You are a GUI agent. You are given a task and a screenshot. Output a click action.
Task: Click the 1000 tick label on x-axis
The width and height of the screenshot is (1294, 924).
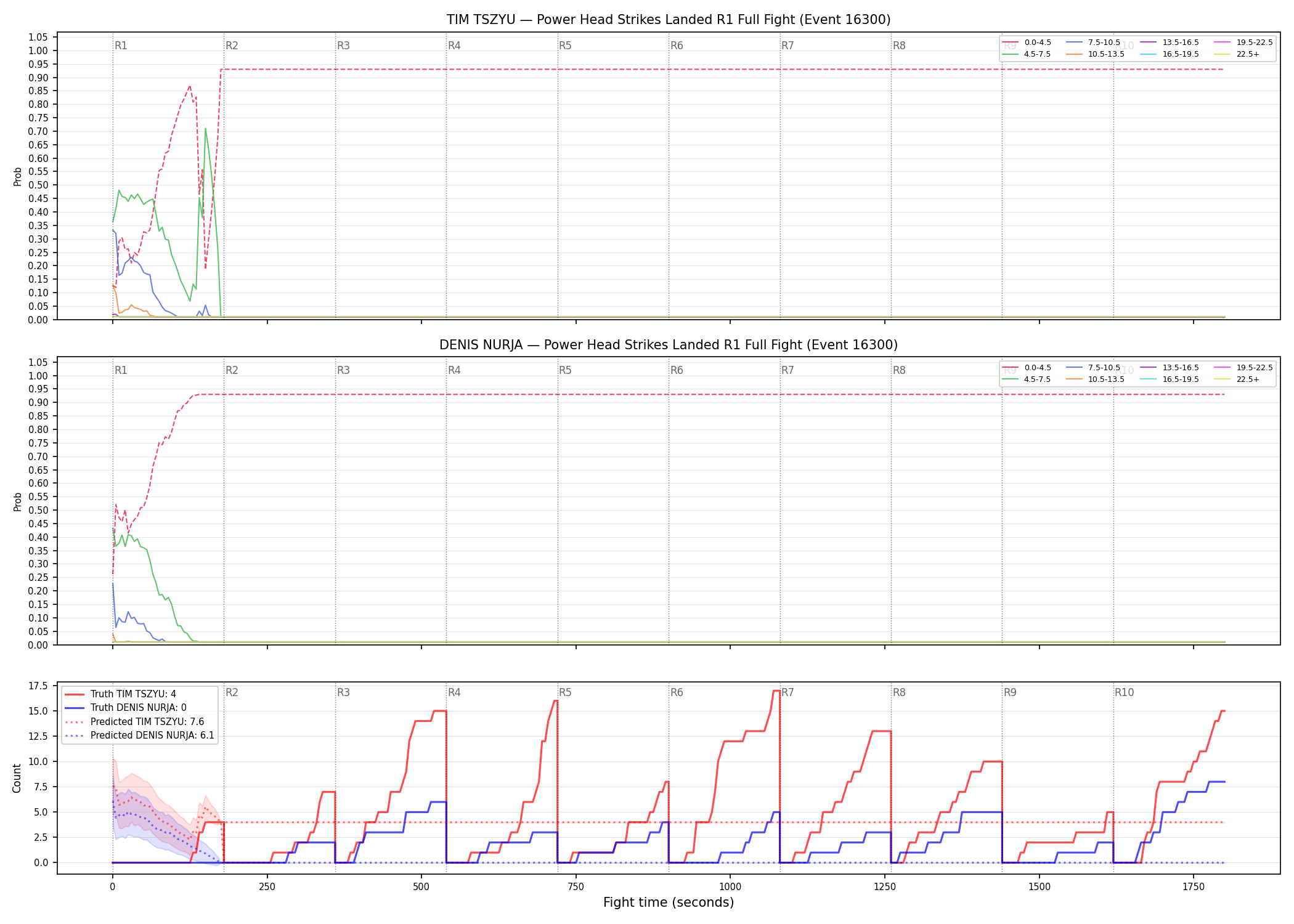tap(730, 887)
